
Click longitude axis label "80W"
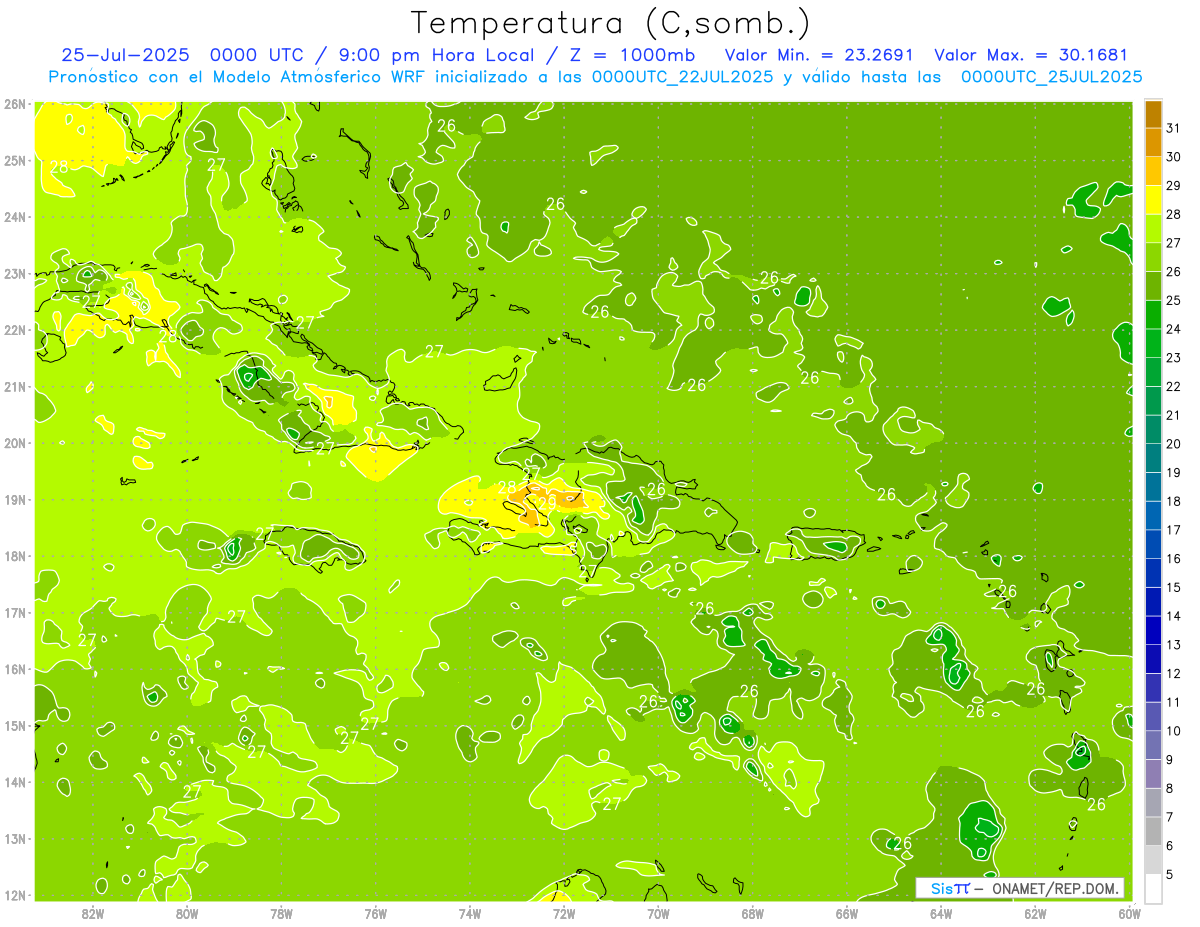(187, 913)
